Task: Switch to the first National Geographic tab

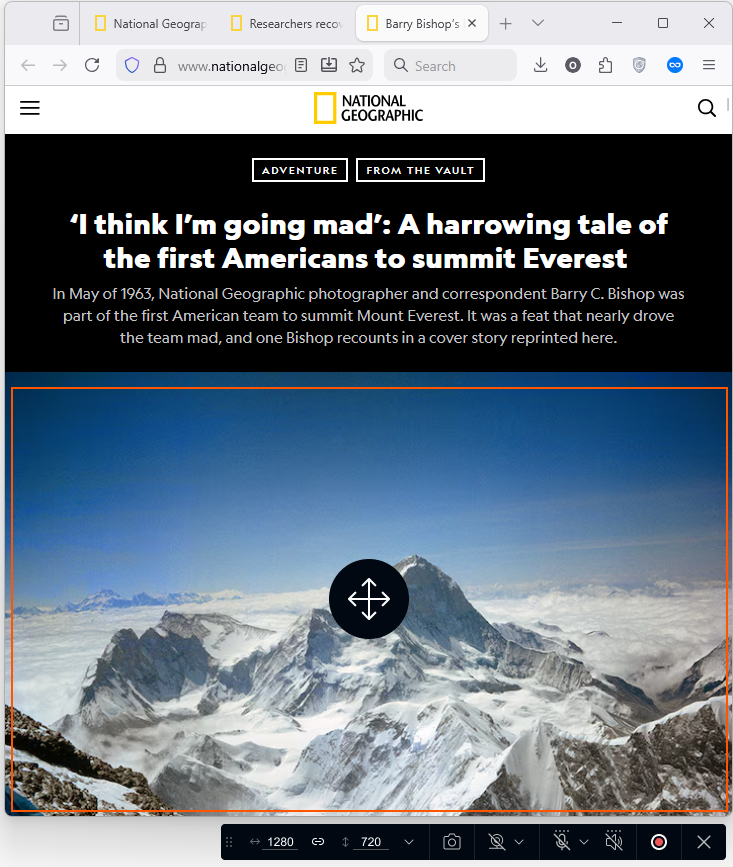Action: point(152,24)
